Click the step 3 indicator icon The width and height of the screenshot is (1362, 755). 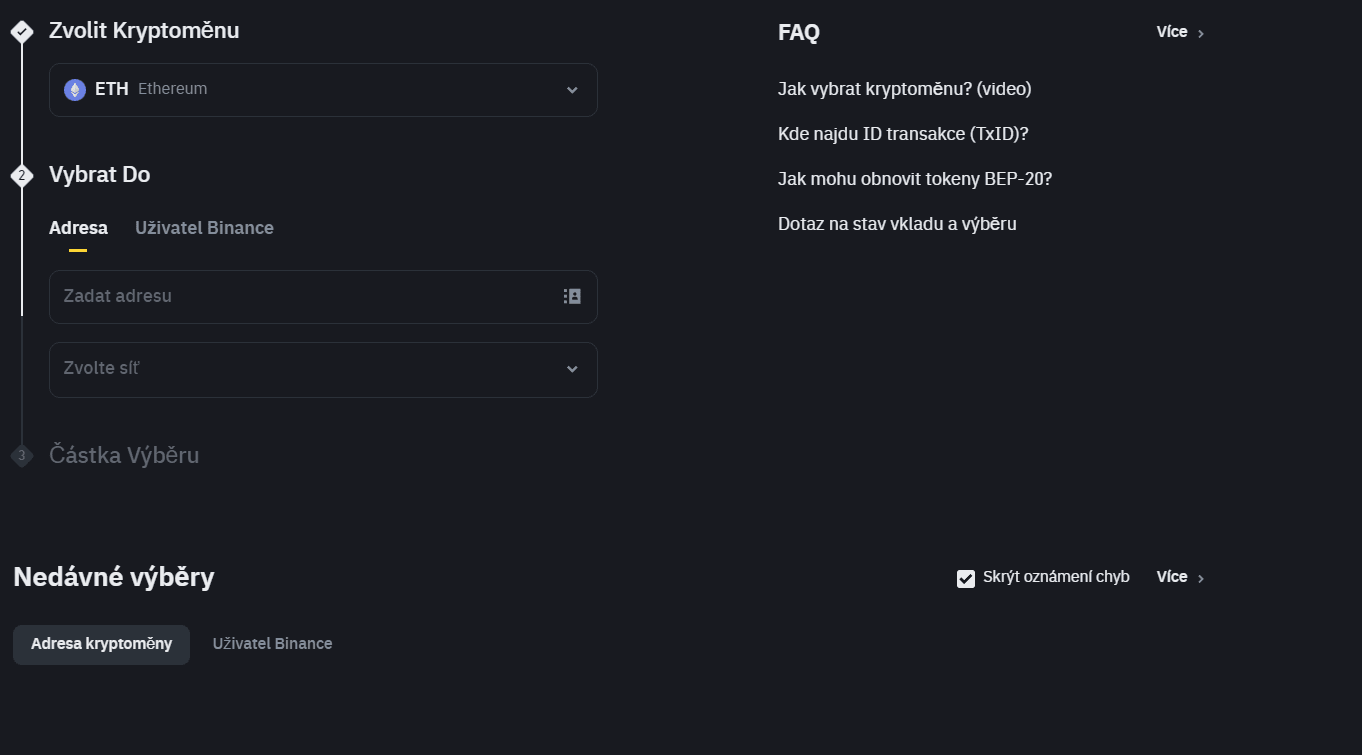click(21, 455)
